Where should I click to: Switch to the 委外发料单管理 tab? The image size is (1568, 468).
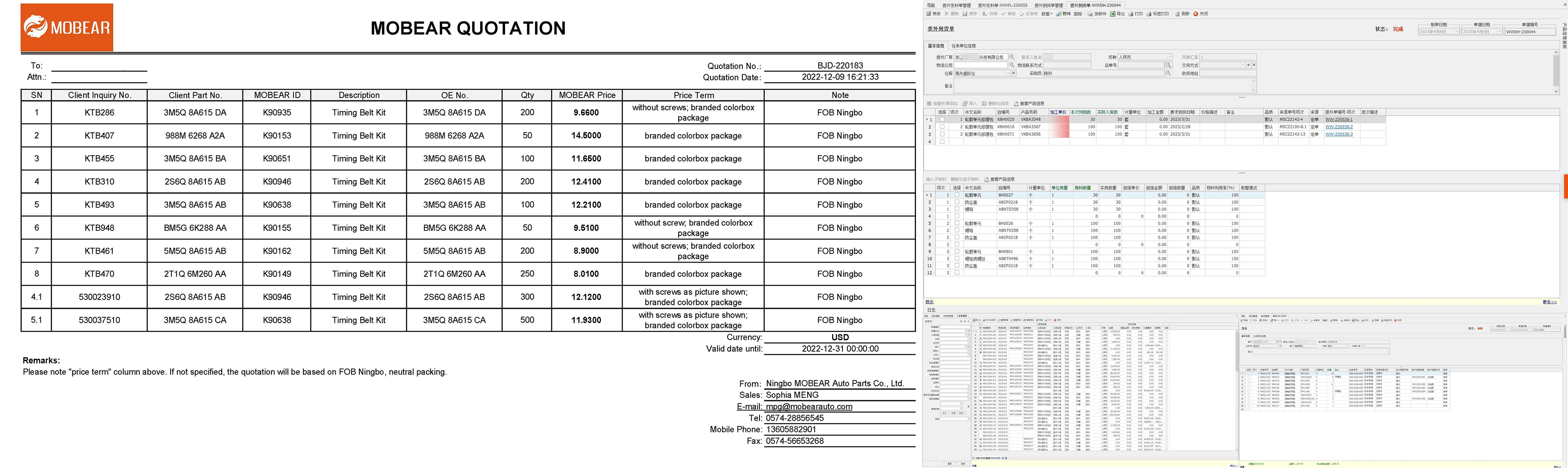point(958,5)
